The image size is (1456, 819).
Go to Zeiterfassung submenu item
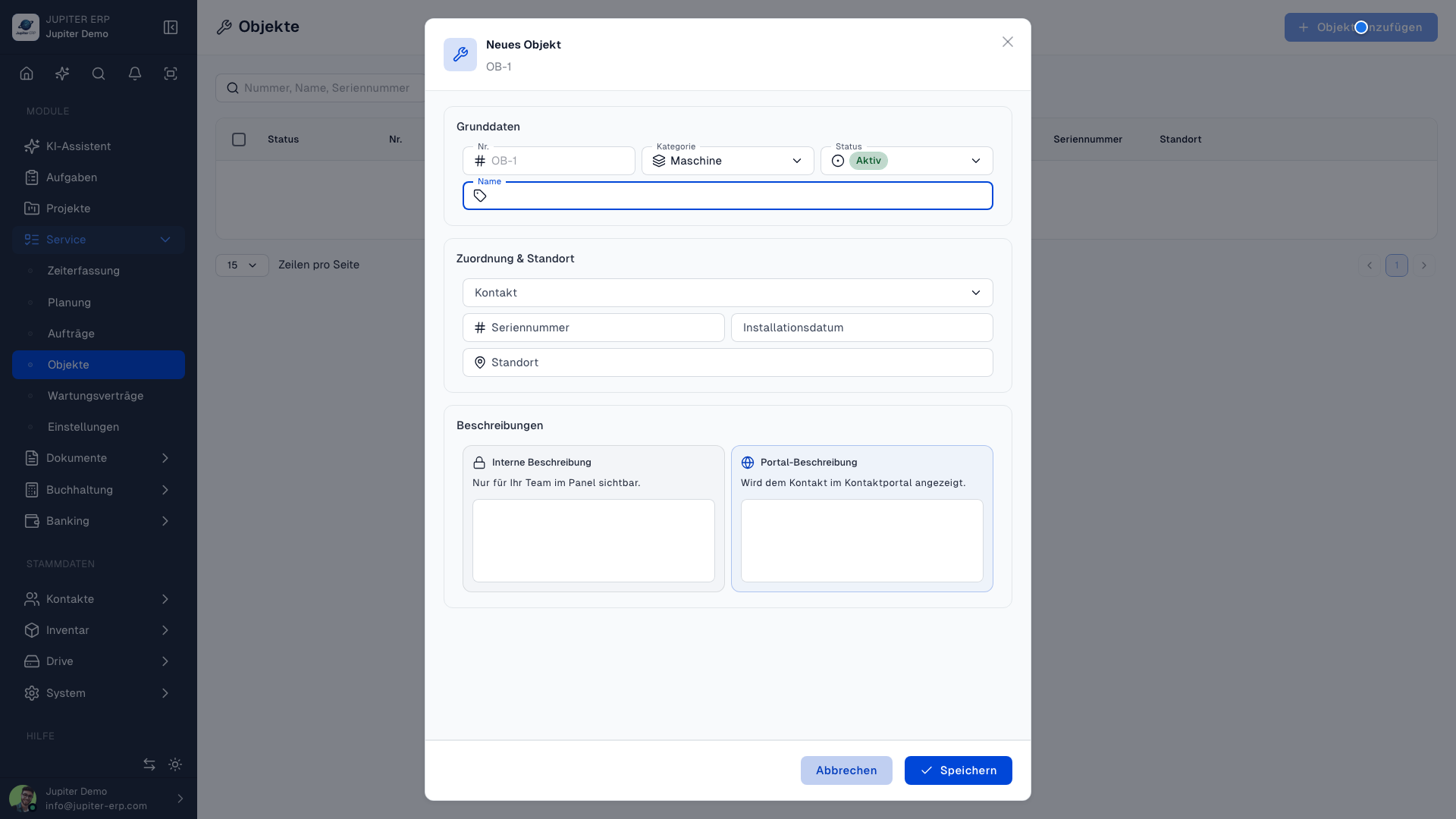99,271
